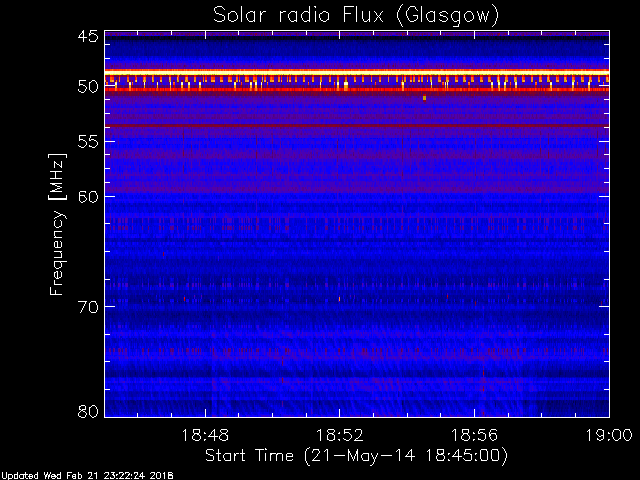This screenshot has height=480, width=640.
Task: Click the 19:00 time tick label
Action: tap(609, 435)
